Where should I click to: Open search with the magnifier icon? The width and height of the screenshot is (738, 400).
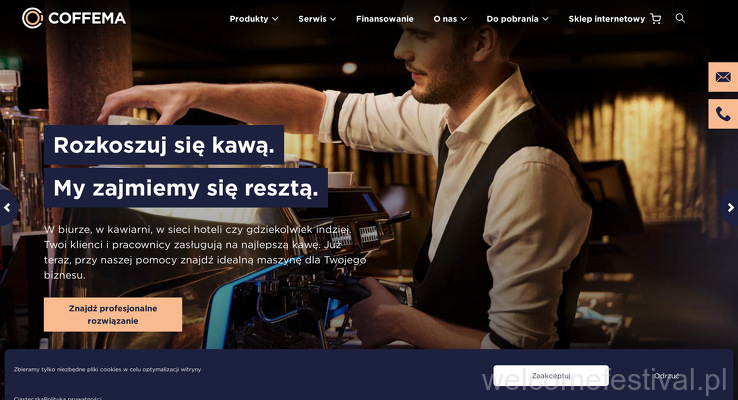tap(680, 18)
